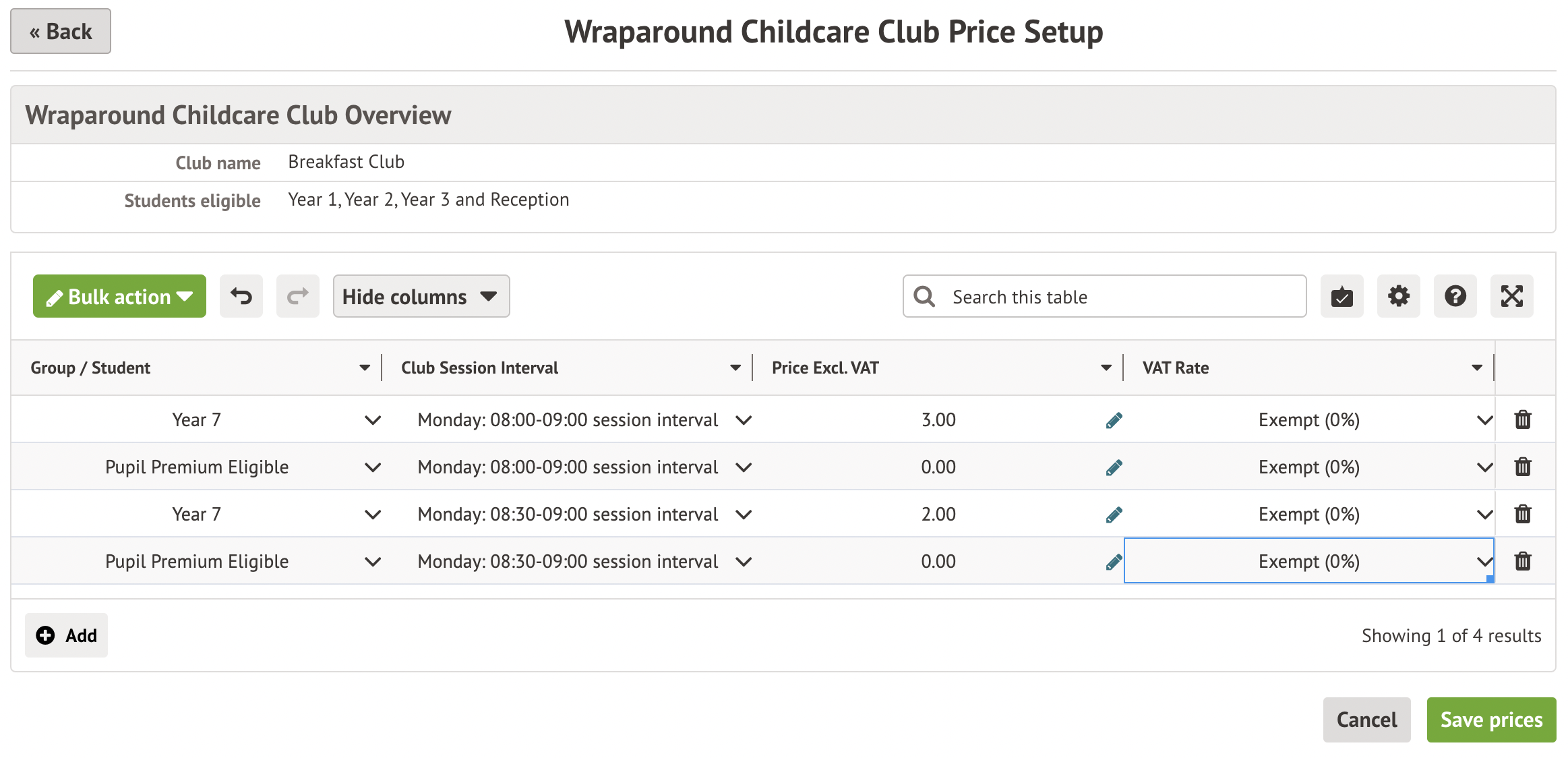The height and width of the screenshot is (758, 1568).
Task: Delete the Year 7 3.00 price row
Action: 1523,419
